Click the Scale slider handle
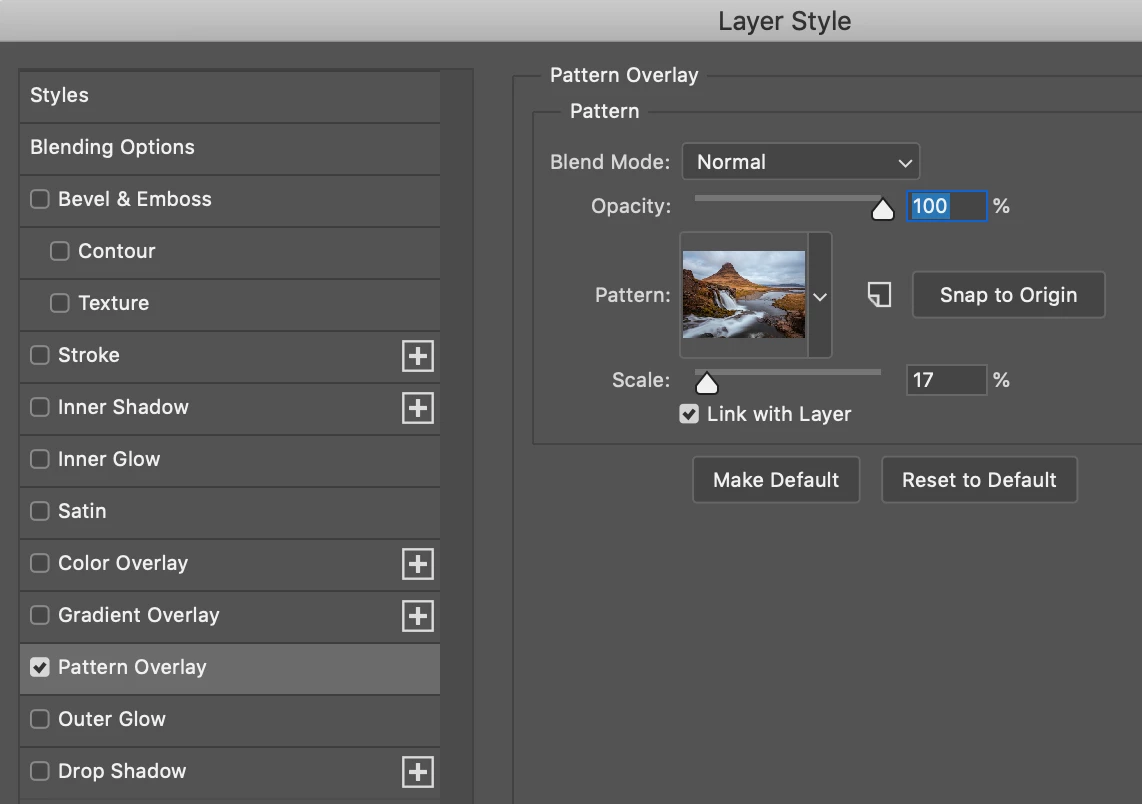This screenshot has height=804, width=1142. tap(707, 383)
